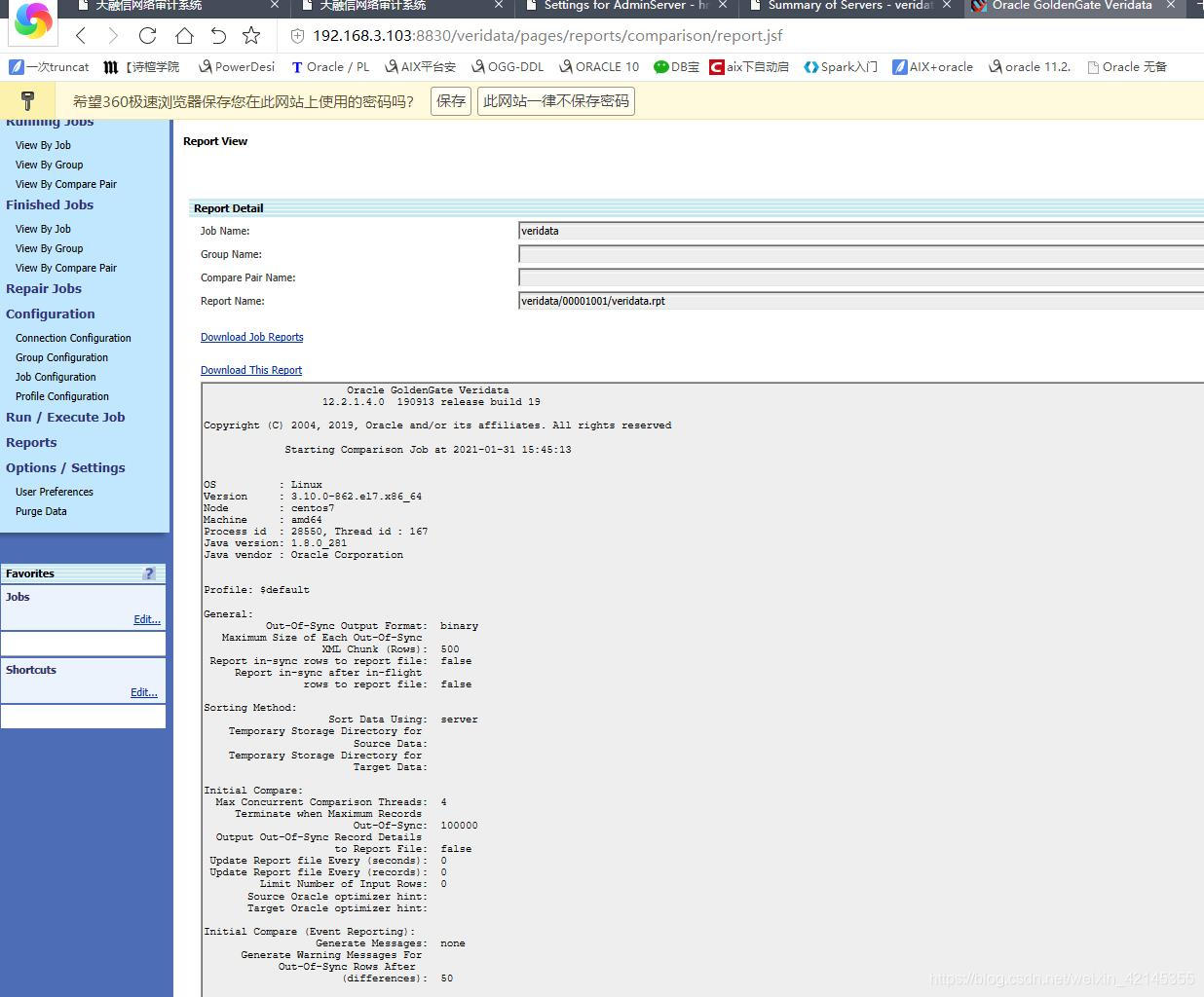Click the browser back arrow

tap(81, 36)
